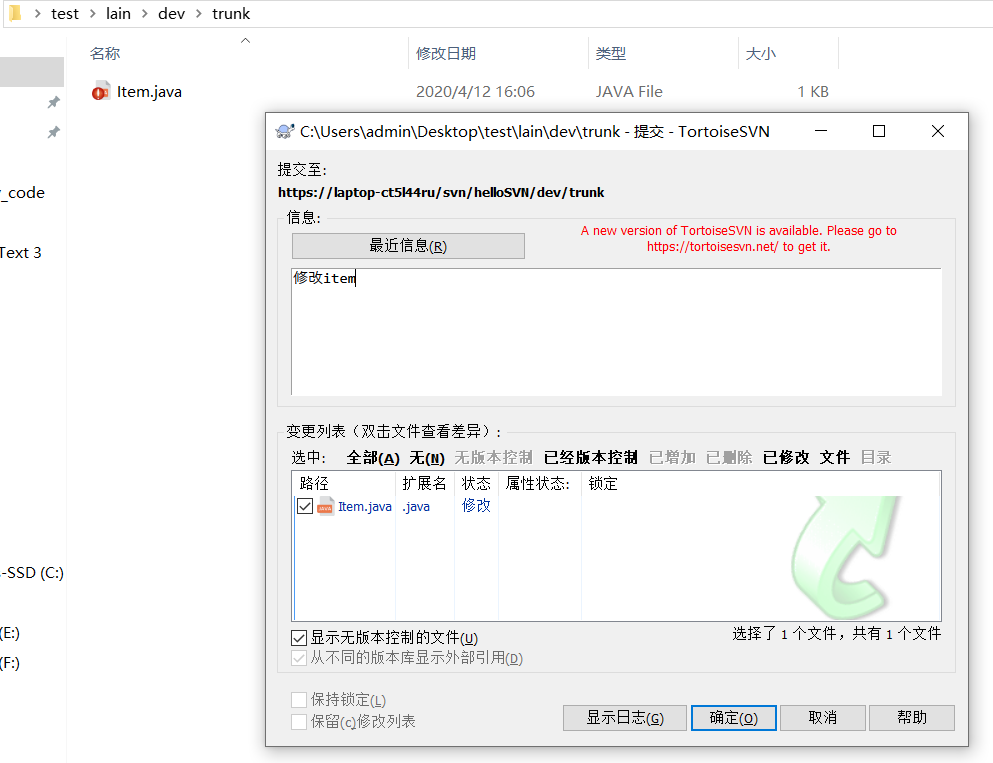Click the 文件 selection filter
Image resolution: width=993 pixels, height=763 pixels.
coord(835,458)
